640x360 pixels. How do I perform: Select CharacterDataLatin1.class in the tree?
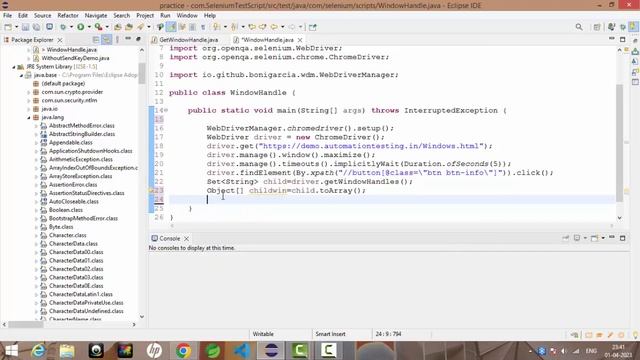[81, 294]
